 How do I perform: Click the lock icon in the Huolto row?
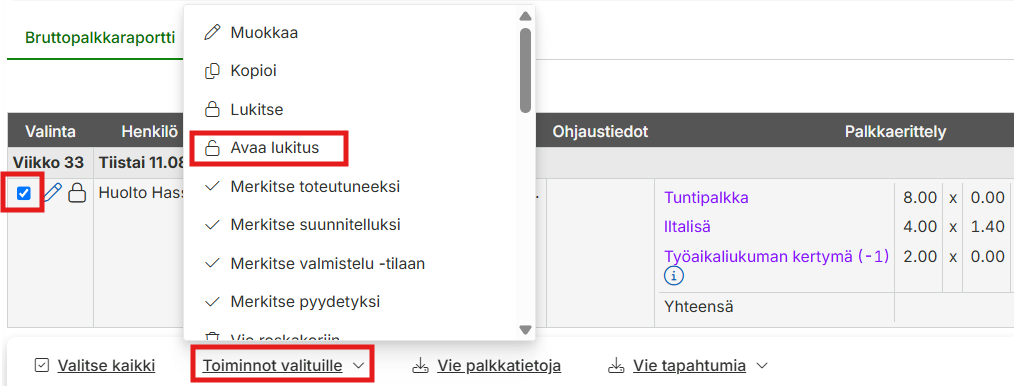click(77, 193)
